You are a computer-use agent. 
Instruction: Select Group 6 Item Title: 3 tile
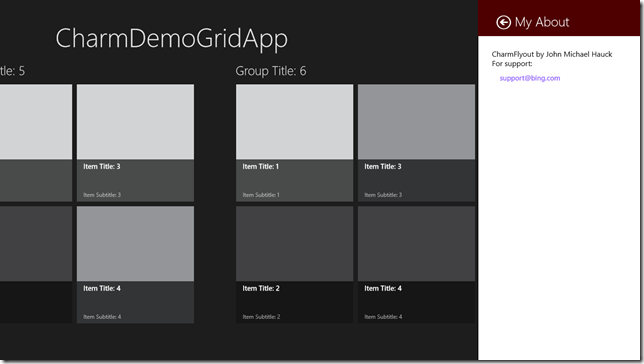[x=416, y=143]
